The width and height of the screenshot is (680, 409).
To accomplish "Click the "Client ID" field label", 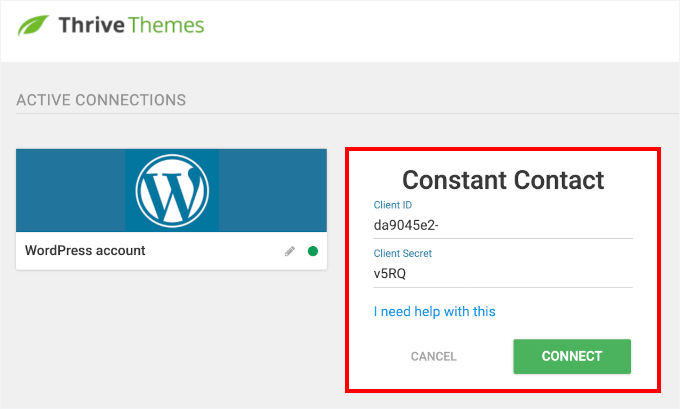I will (x=391, y=205).
